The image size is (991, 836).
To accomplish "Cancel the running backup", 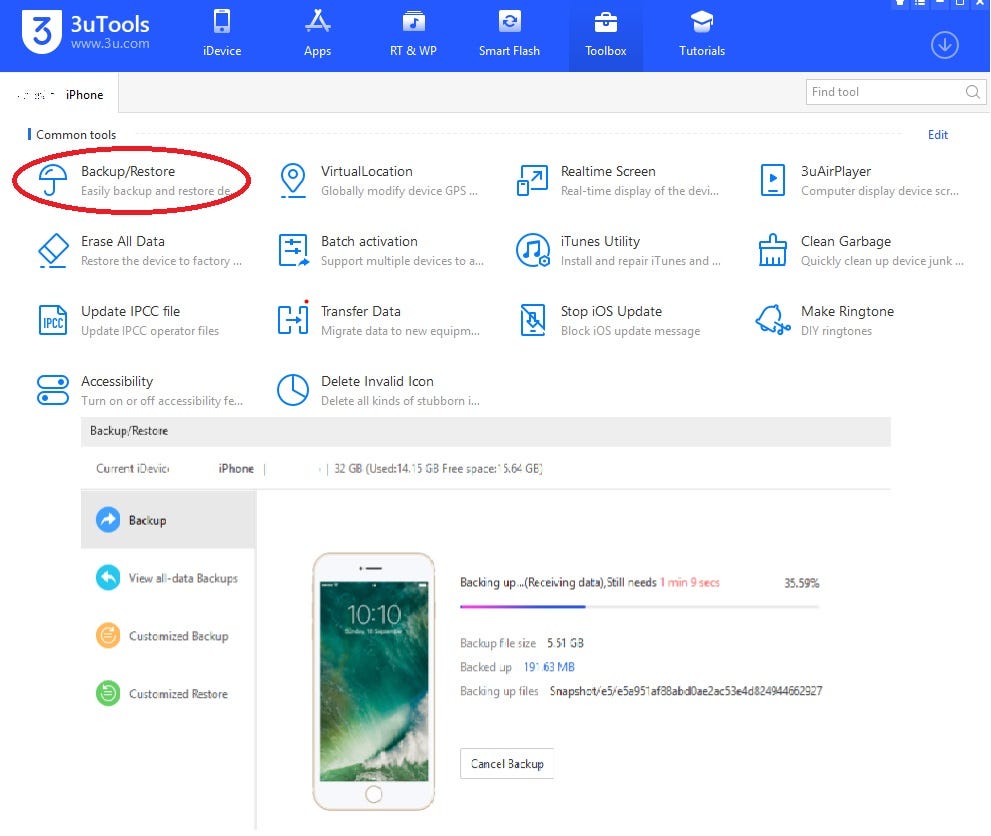I will (x=506, y=763).
